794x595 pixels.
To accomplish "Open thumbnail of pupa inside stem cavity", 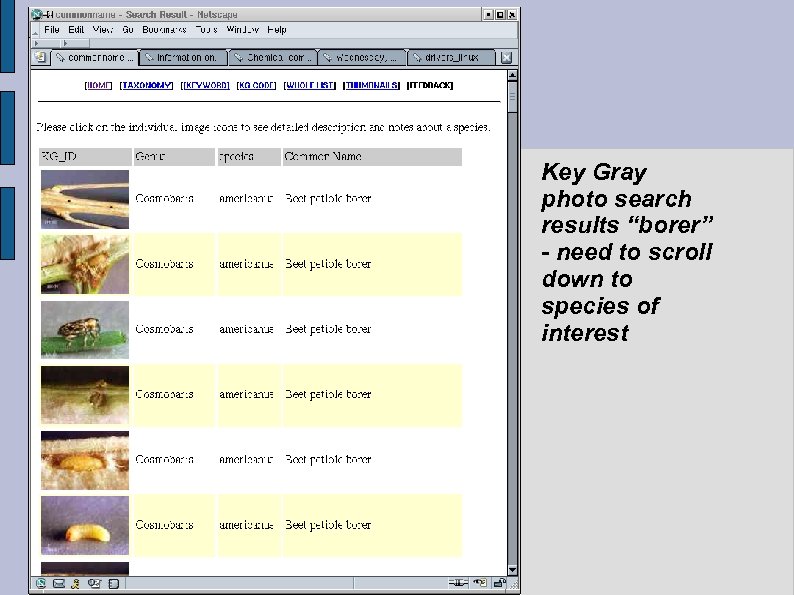I will (x=85, y=460).
